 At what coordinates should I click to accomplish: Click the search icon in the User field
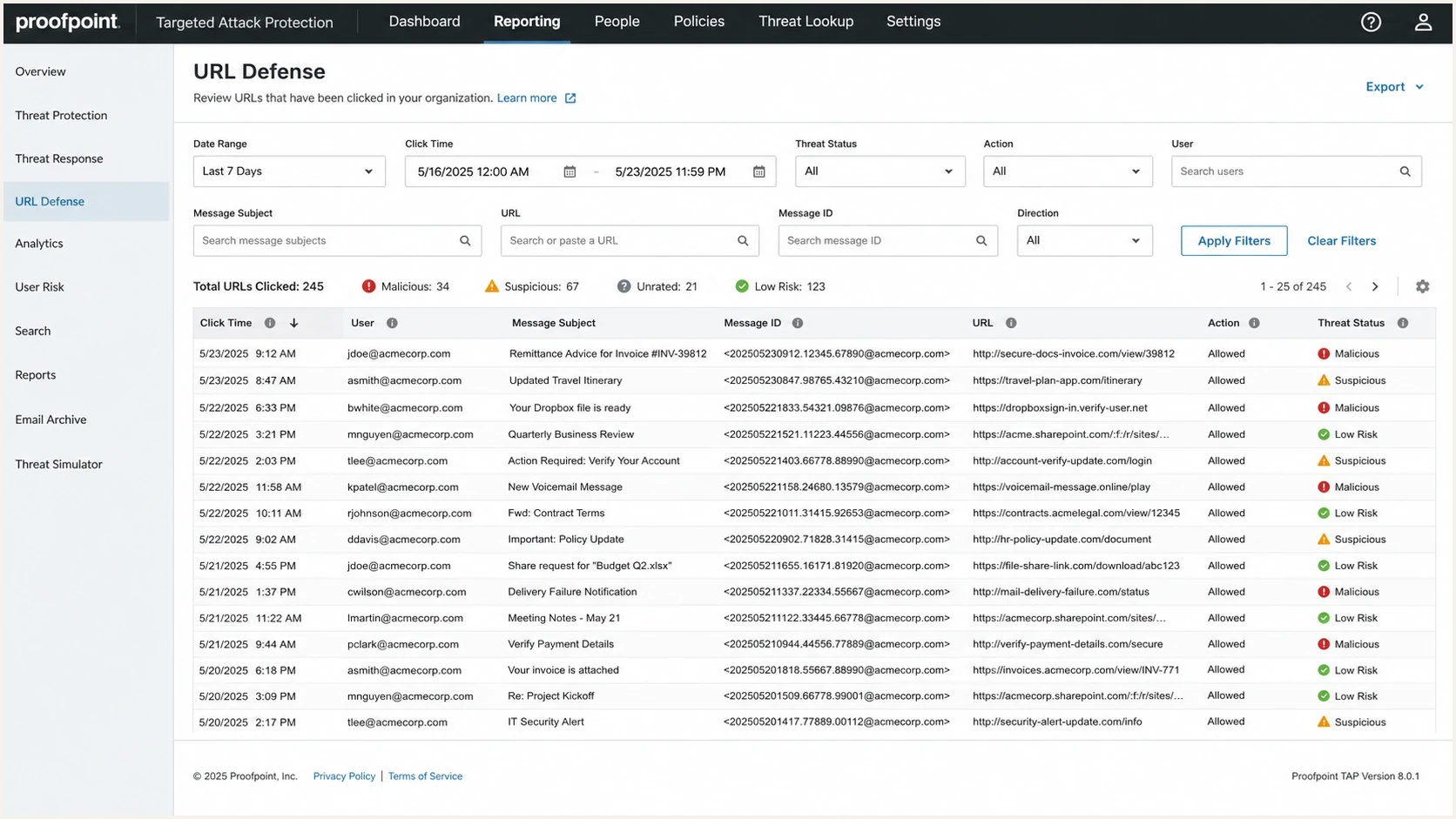[1405, 171]
